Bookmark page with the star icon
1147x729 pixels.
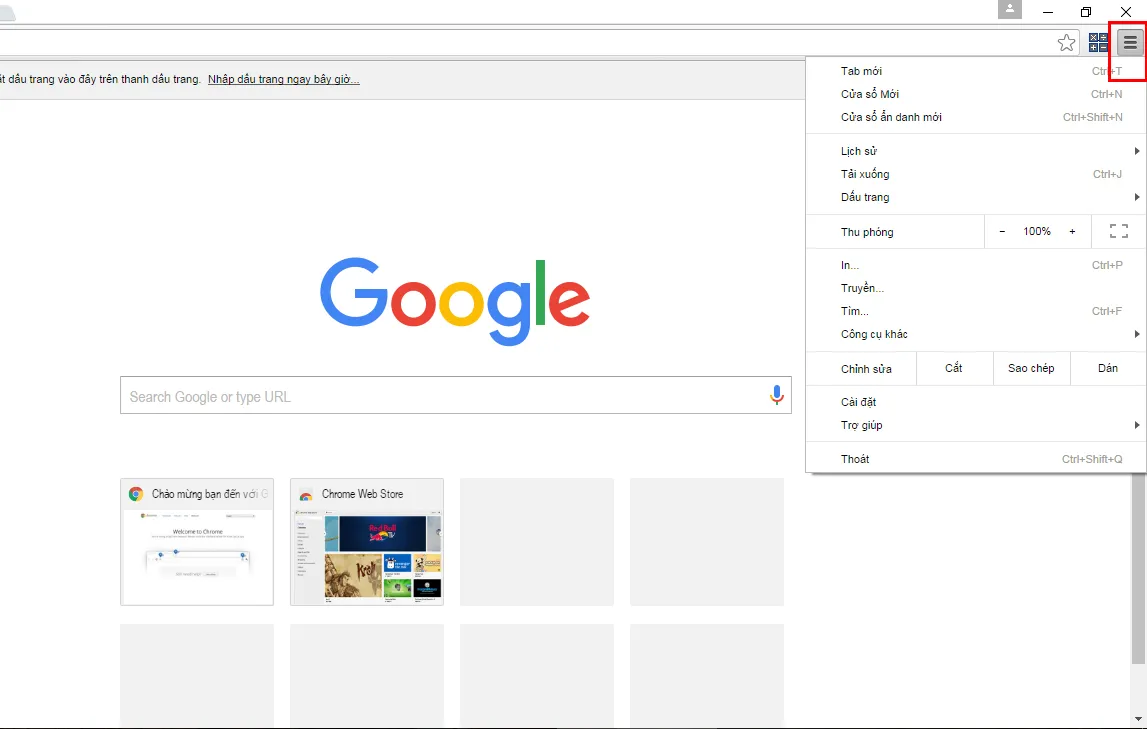point(1067,42)
